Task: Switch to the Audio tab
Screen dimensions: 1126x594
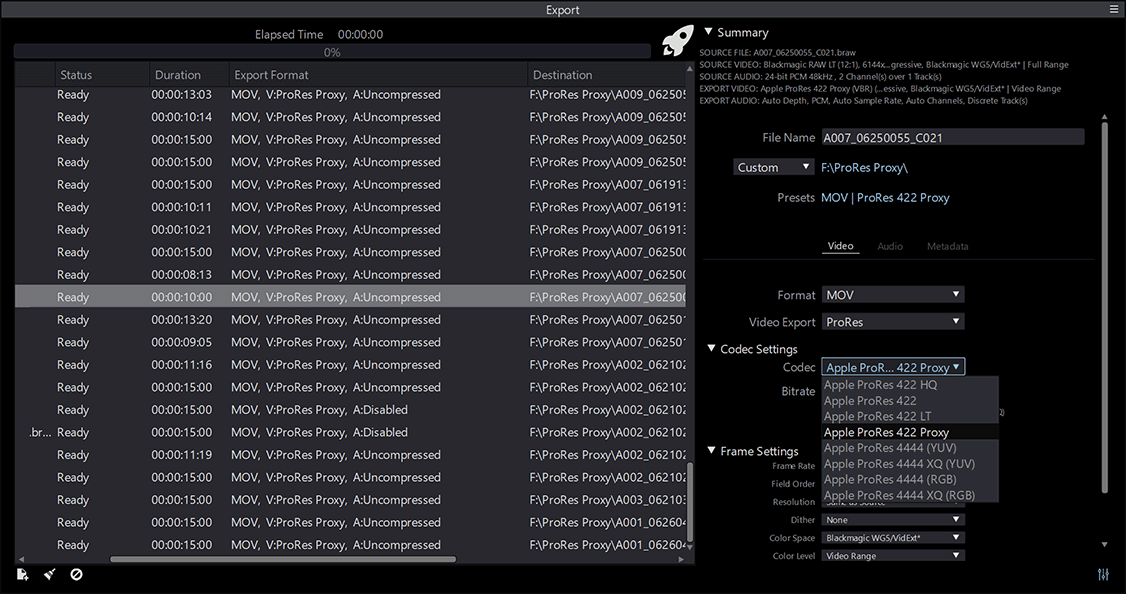Action: pyautogui.click(x=890, y=246)
